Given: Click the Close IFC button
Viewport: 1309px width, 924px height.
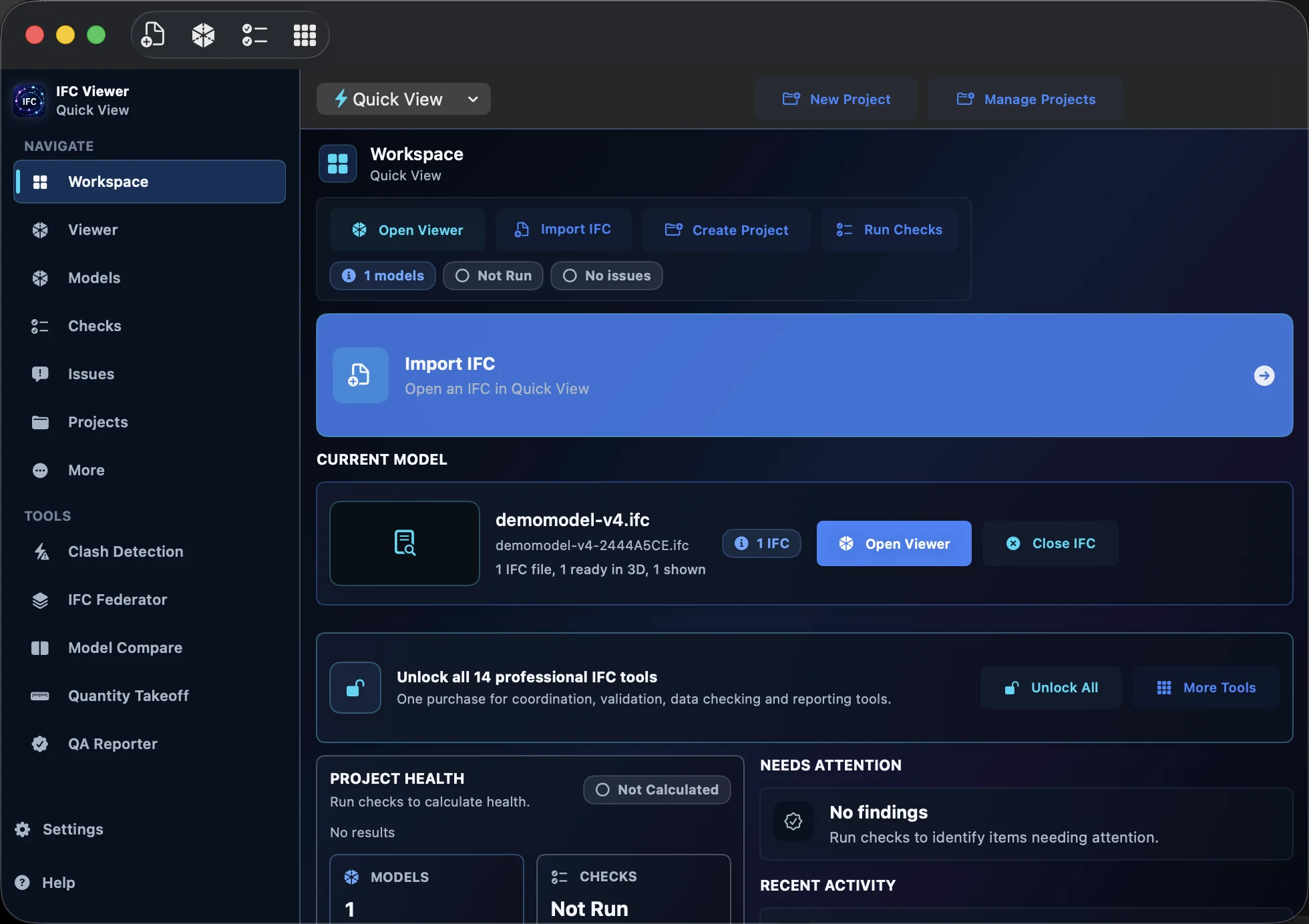Looking at the screenshot, I should click(1051, 543).
